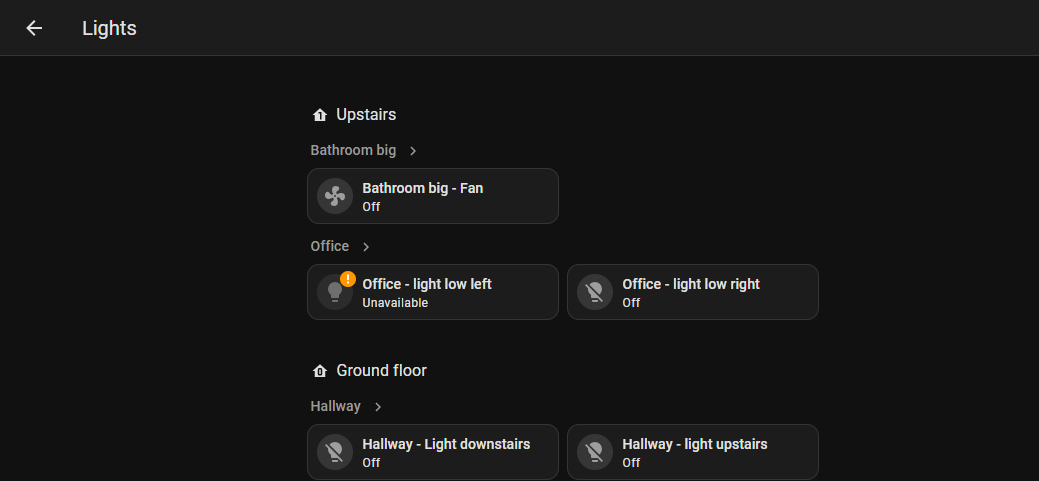Select the Hallway - Light downstairs label
Screen dimensions: 1039x481
(446, 444)
